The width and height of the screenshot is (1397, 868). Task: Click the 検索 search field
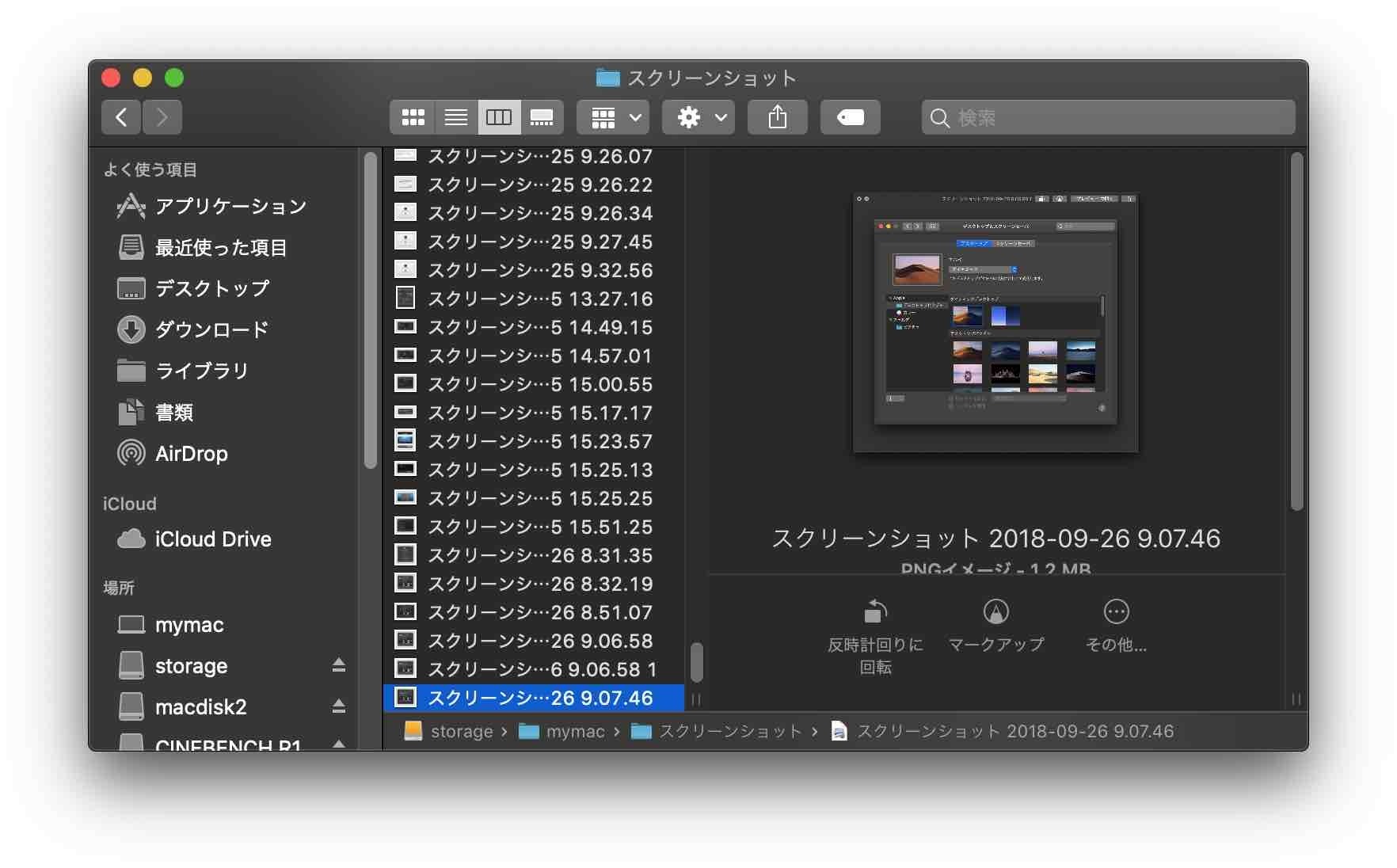1109,117
